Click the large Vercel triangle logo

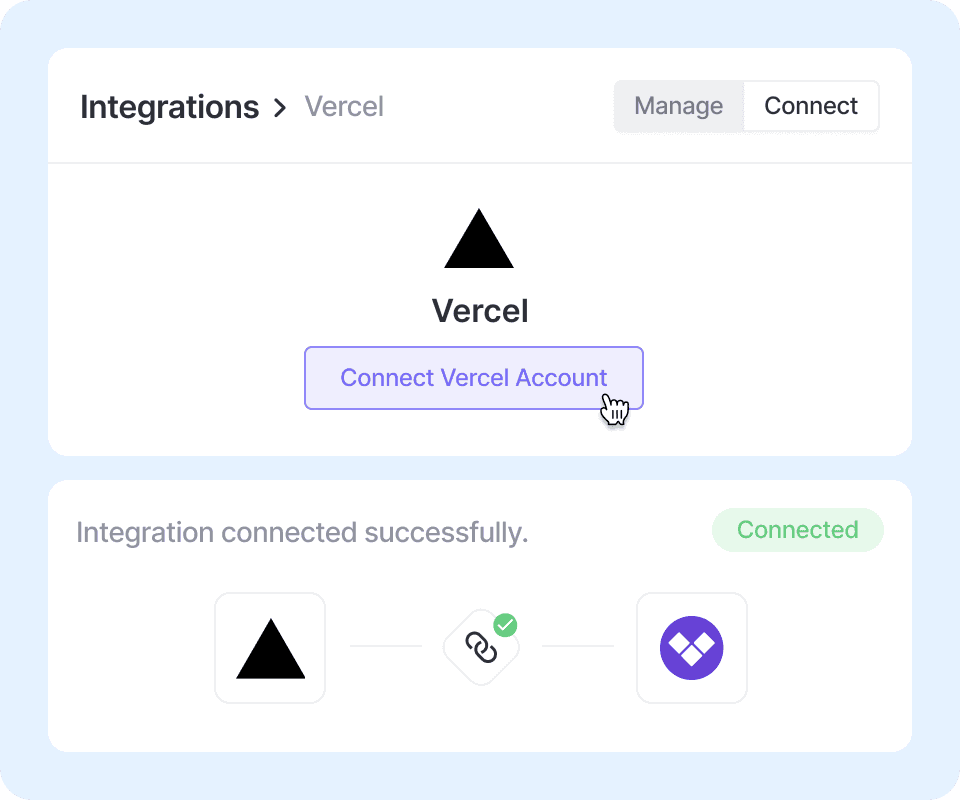click(x=479, y=242)
